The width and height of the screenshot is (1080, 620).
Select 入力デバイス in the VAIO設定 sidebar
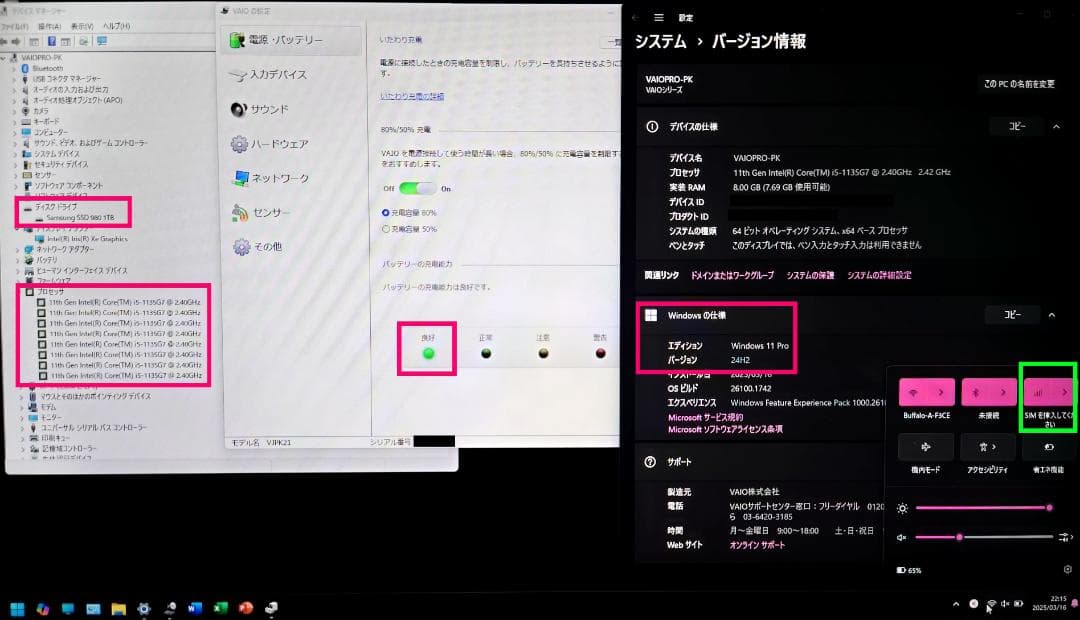pos(279,74)
